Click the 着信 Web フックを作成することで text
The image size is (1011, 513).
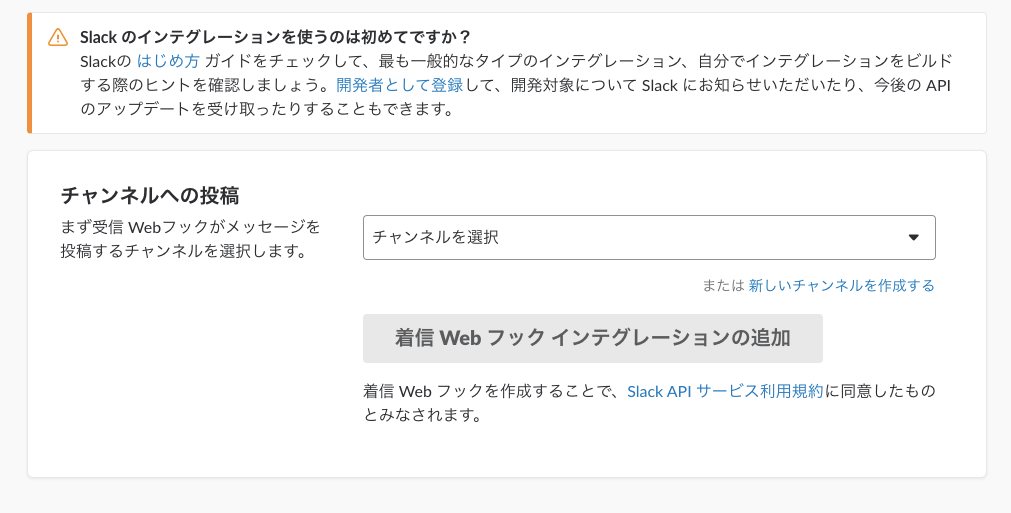point(493,391)
